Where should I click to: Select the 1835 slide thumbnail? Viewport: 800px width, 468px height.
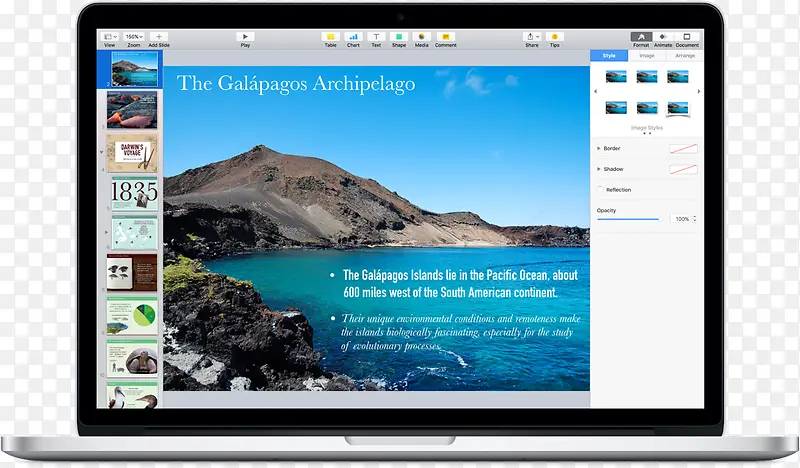point(133,193)
